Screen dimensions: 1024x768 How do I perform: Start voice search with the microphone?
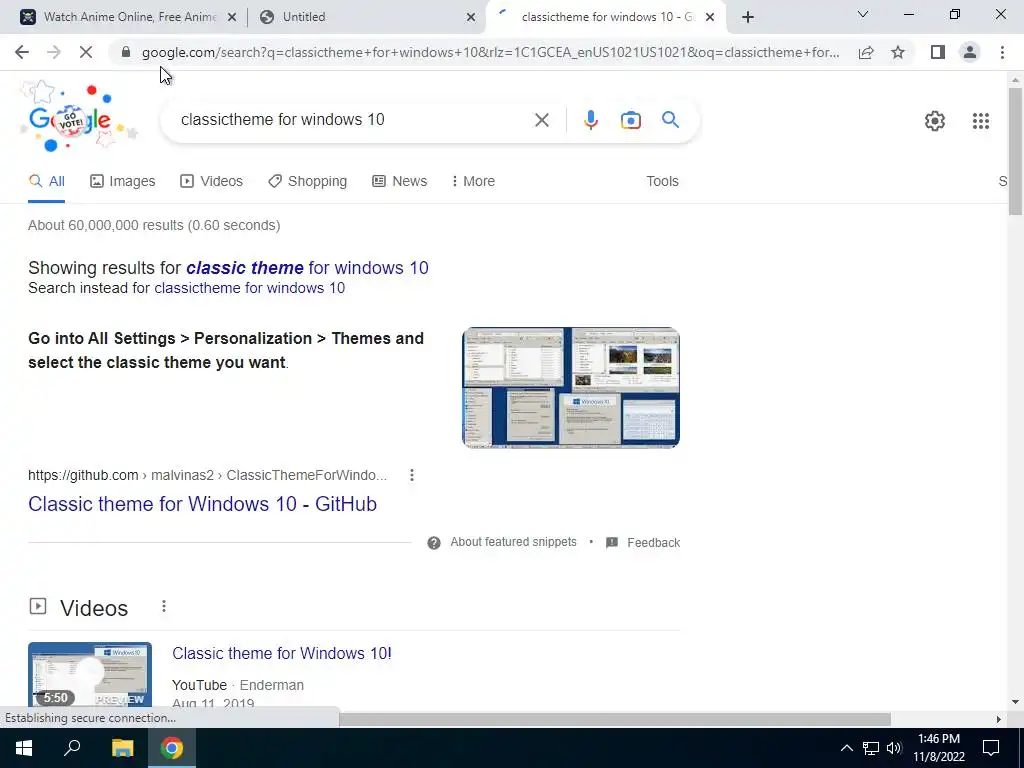(x=590, y=120)
